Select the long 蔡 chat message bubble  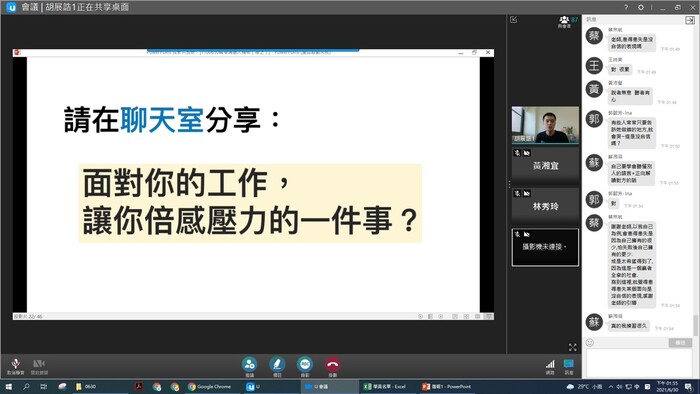pyautogui.click(x=632, y=264)
